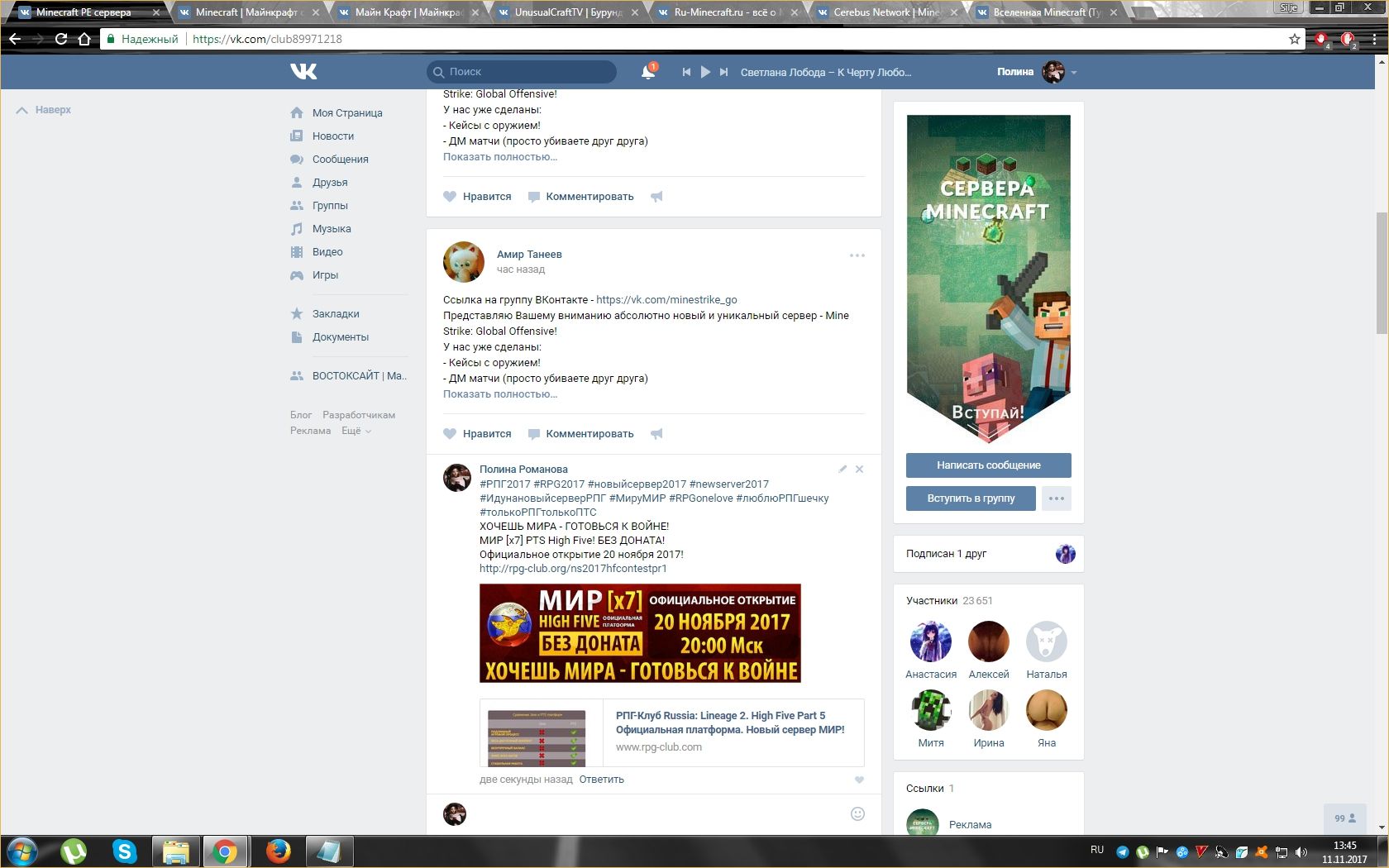The image size is (1389, 868).
Task: Skip to the next music track
Action: pyautogui.click(x=723, y=72)
